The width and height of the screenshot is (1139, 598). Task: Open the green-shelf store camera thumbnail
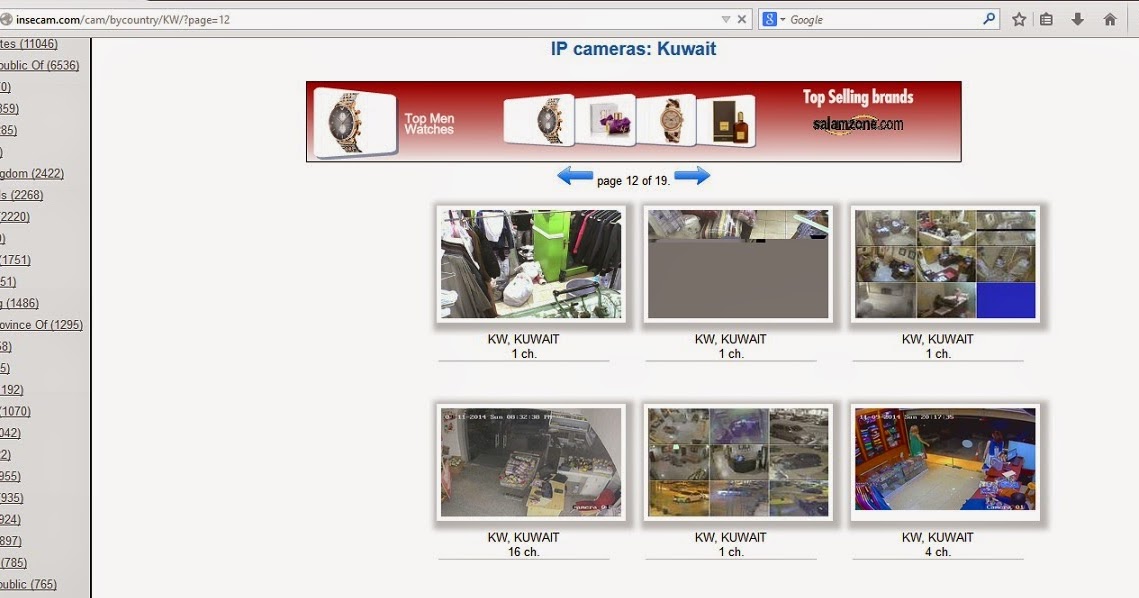click(x=528, y=263)
